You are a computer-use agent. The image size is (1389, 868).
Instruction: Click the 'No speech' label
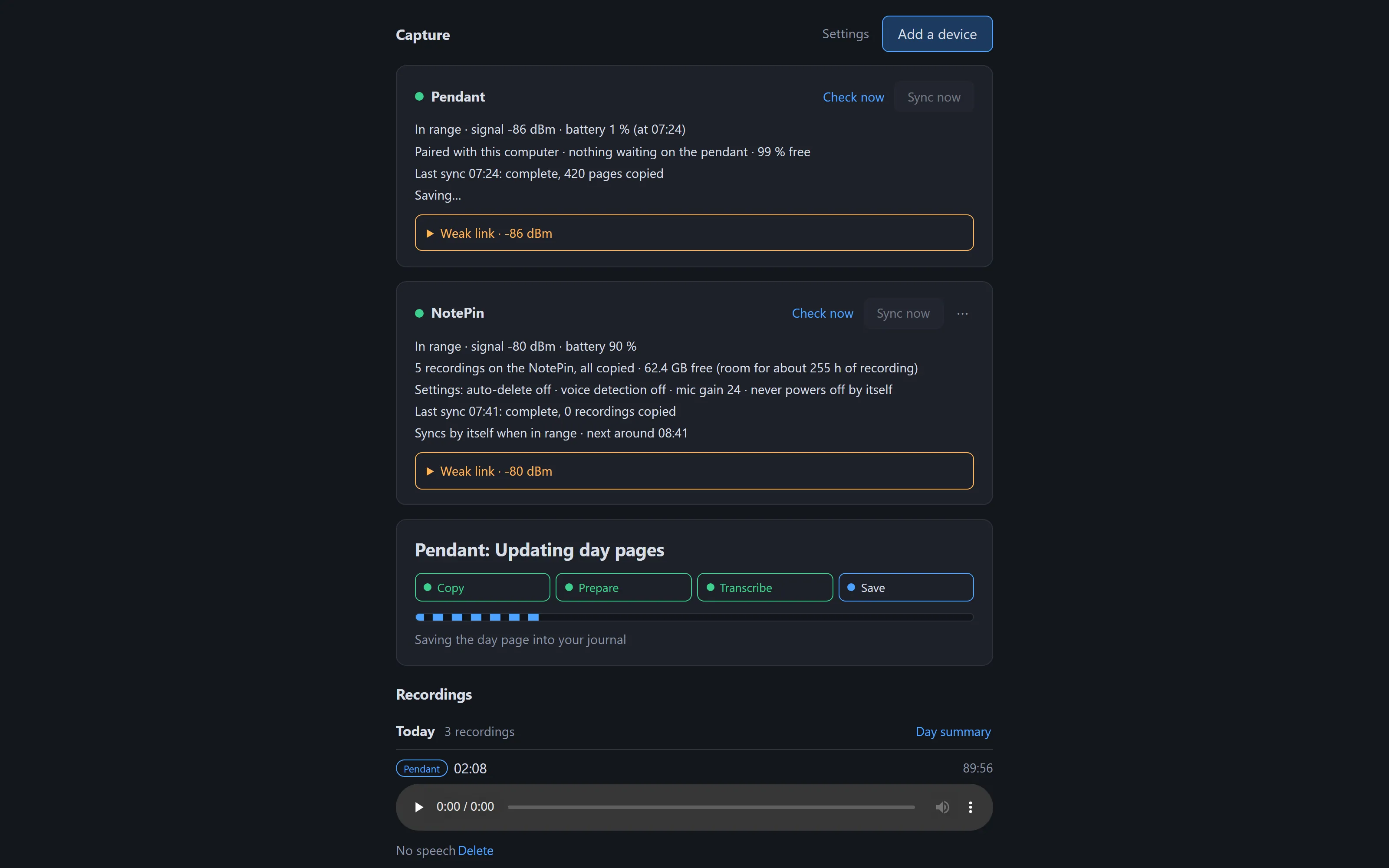pos(425,850)
